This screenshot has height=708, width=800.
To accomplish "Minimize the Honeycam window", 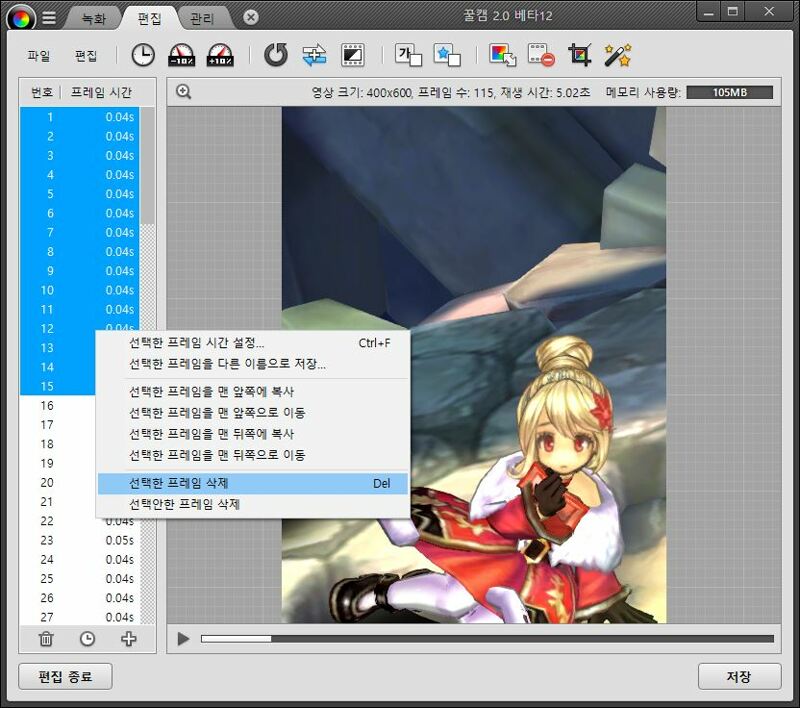I will coord(709,12).
